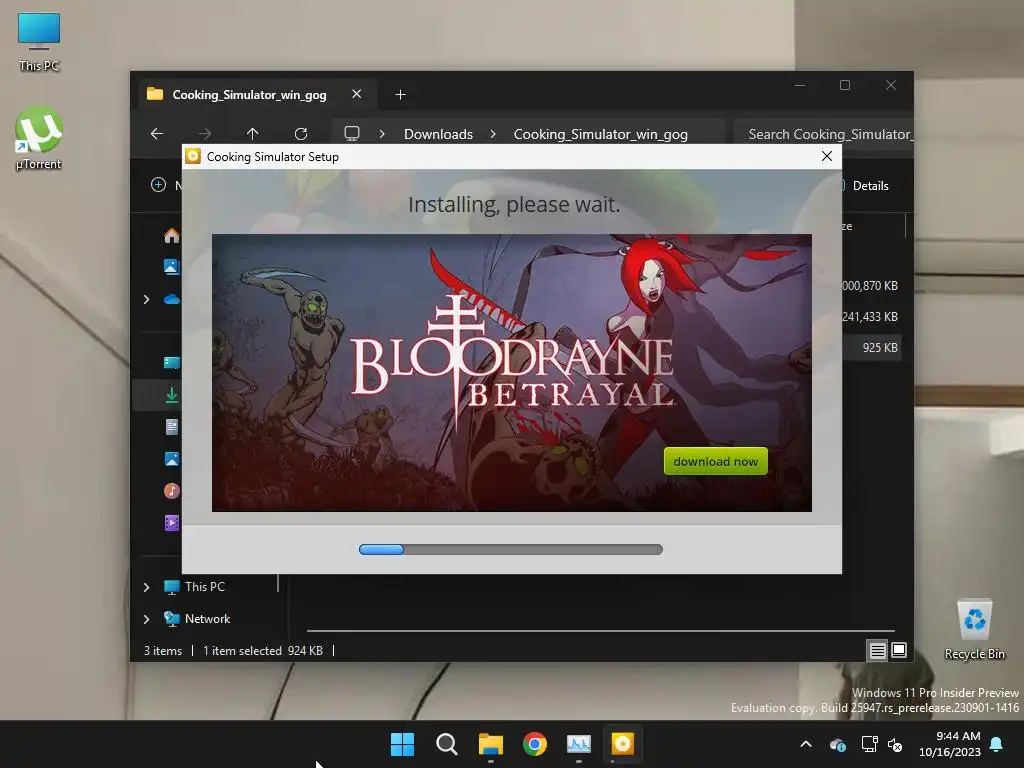Open Pictures folder in navigation pane
This screenshot has height=768, width=1024.
[172, 459]
